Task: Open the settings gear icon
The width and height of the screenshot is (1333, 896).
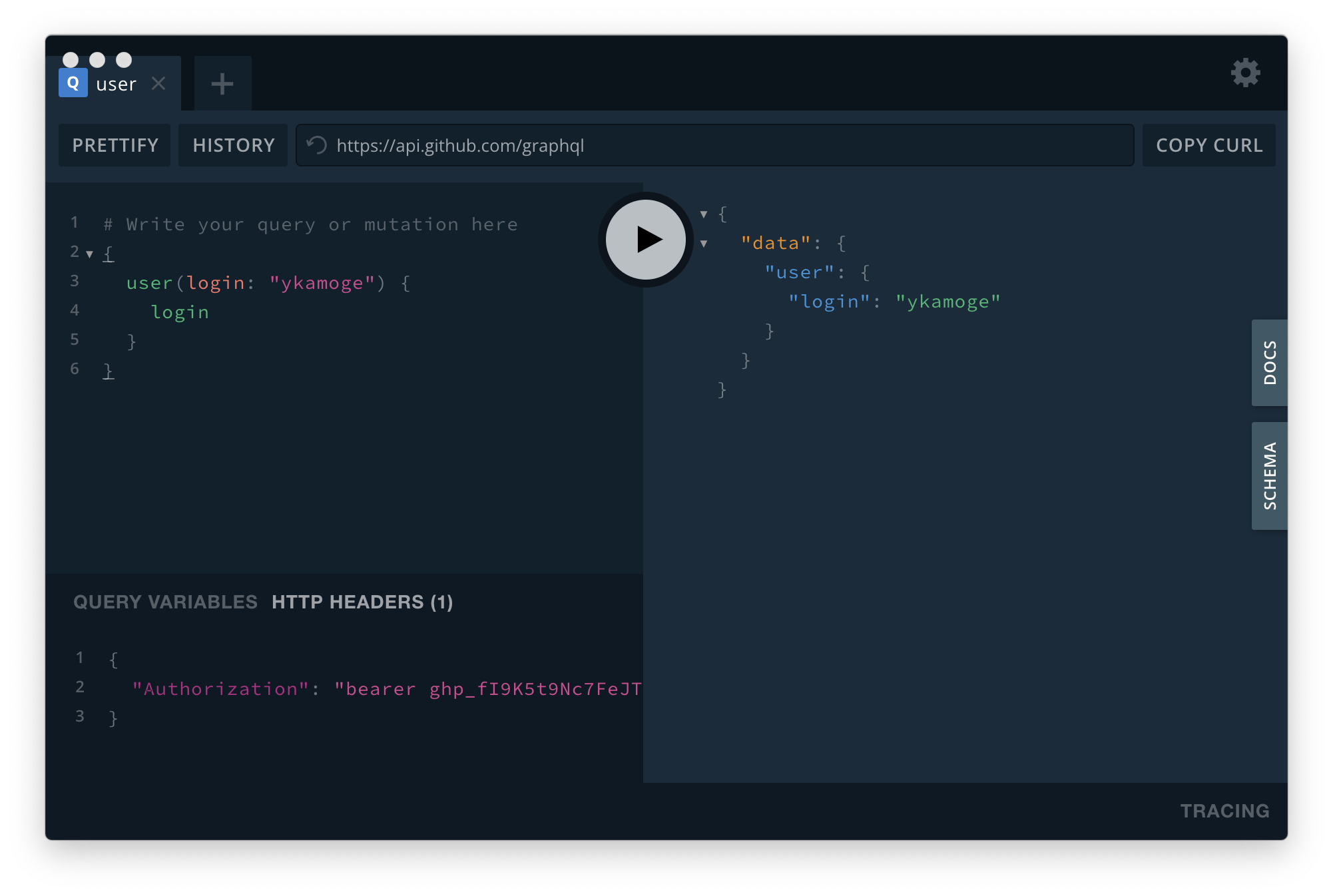Action: click(1245, 73)
